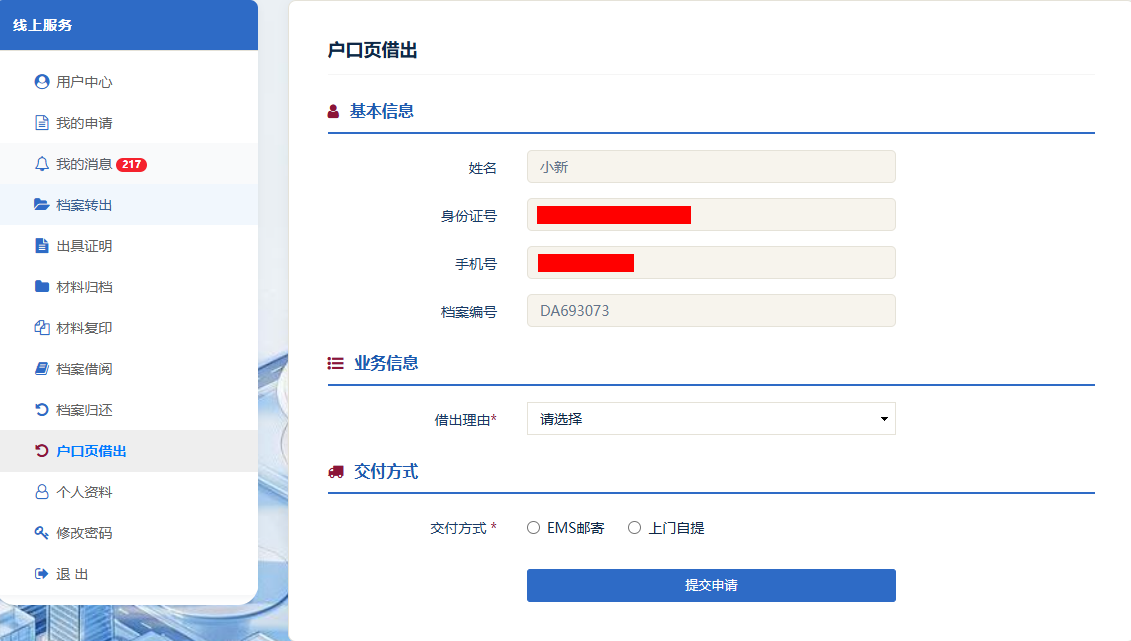Click the logout icon beside 退出
Viewport: 1131px width, 641px height.
coord(42,574)
